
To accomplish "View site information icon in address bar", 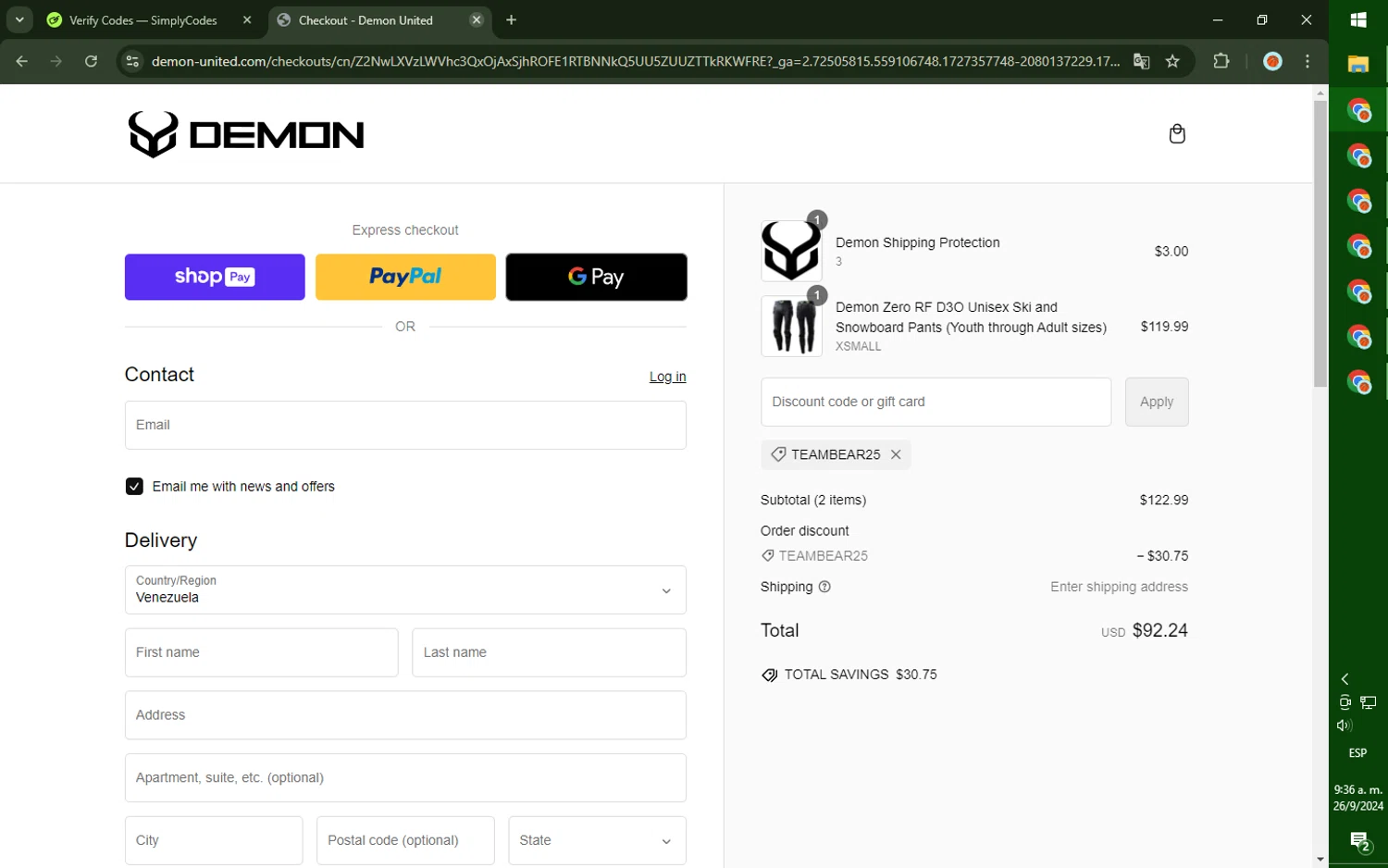I will pos(132,61).
